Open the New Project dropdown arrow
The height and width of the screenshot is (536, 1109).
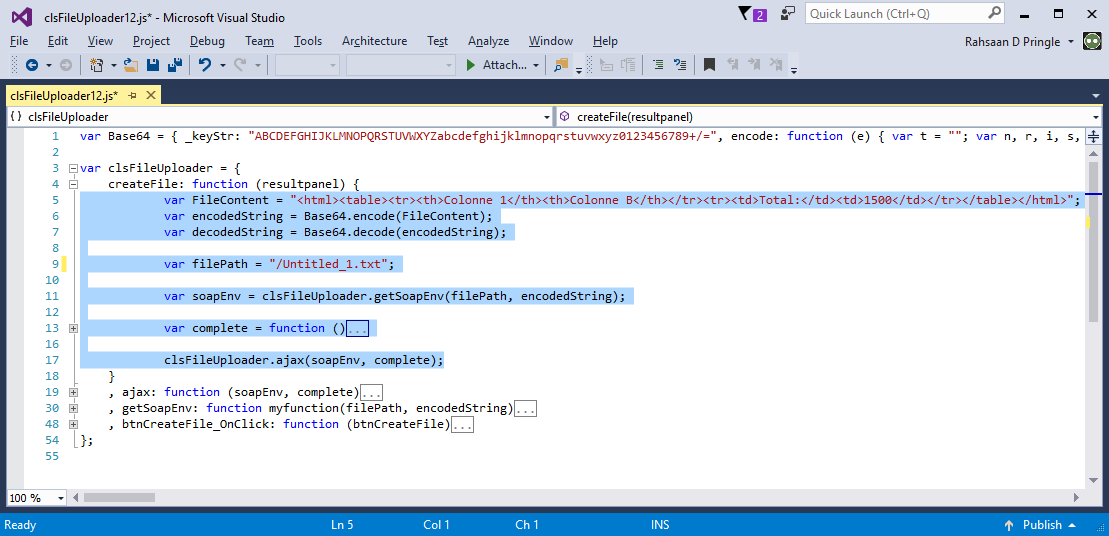[x=113, y=65]
